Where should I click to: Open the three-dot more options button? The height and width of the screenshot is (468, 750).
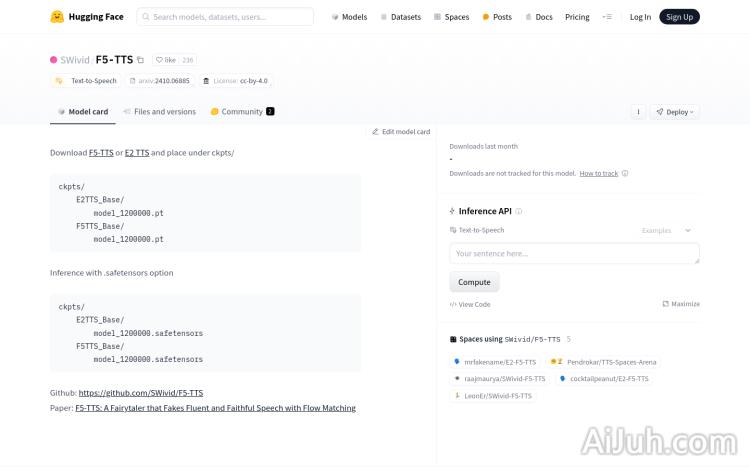(638, 112)
